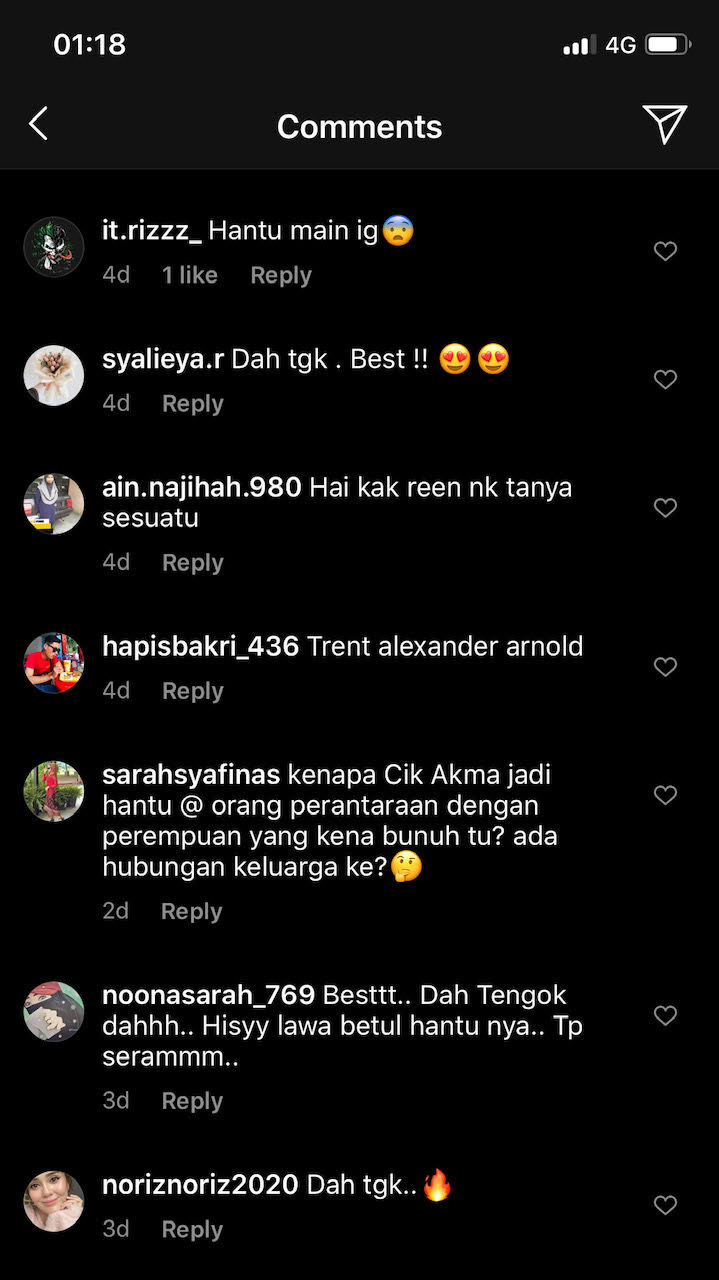Go back using the left arrow

(38, 125)
